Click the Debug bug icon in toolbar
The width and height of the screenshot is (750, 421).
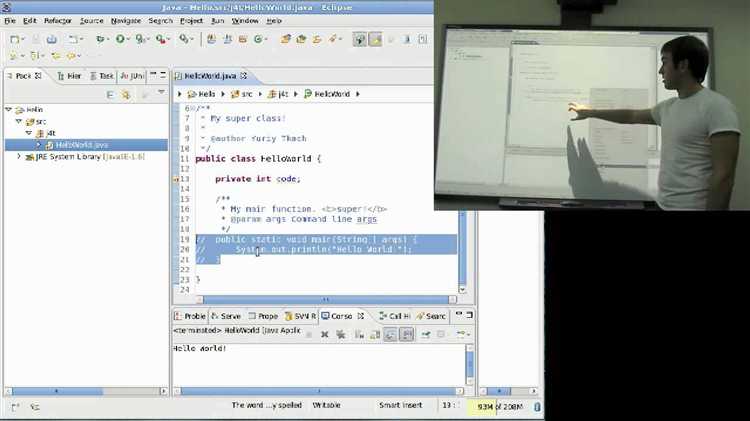pyautogui.click(x=100, y=39)
